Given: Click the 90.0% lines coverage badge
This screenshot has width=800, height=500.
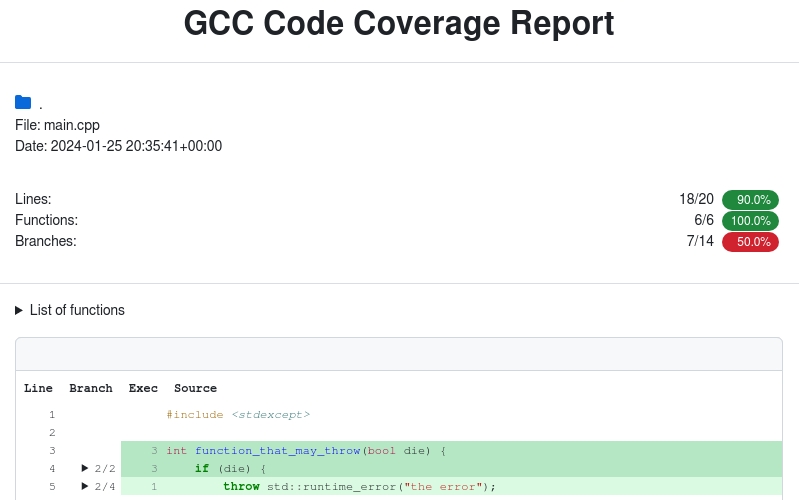Looking at the screenshot, I should point(750,199).
